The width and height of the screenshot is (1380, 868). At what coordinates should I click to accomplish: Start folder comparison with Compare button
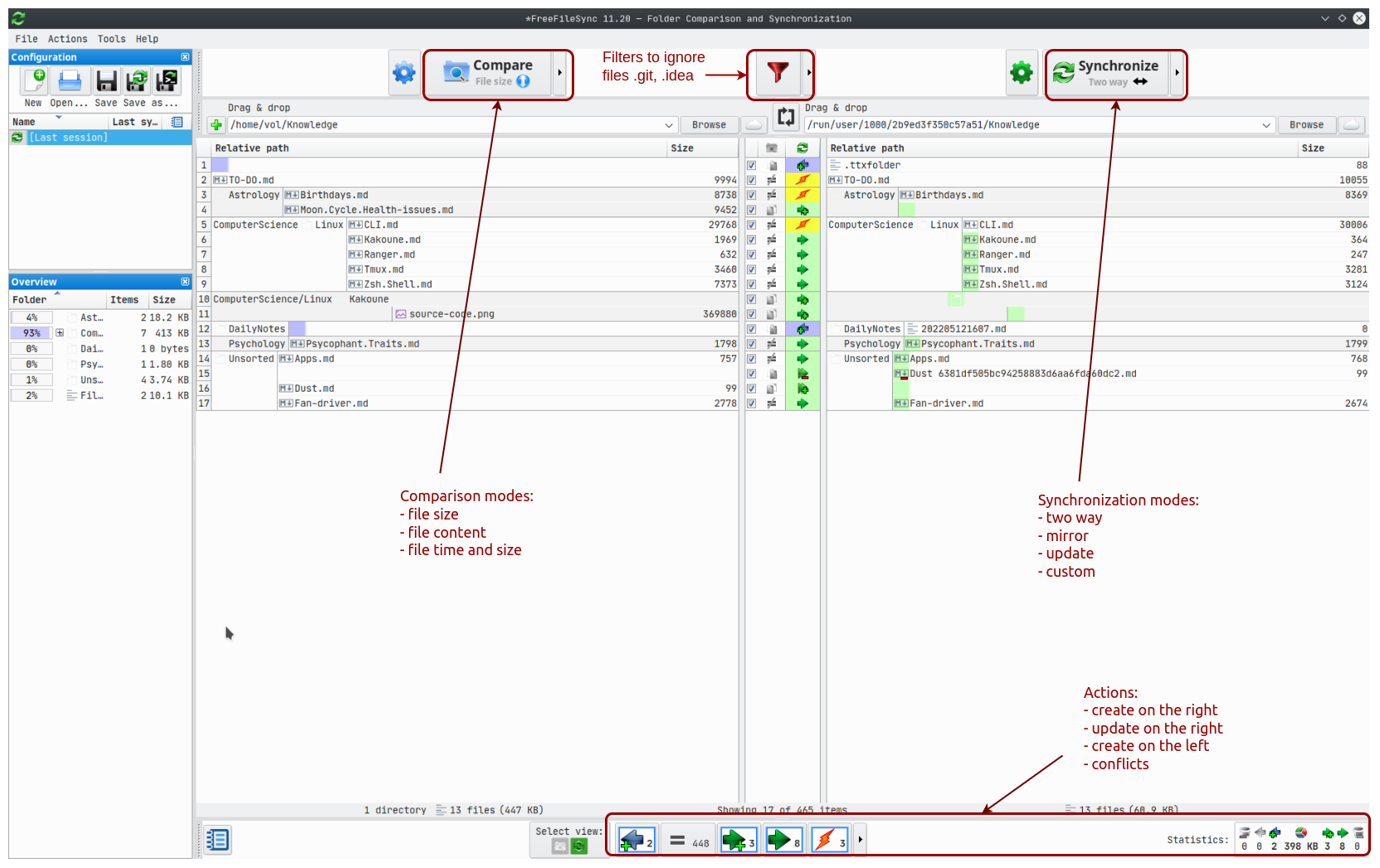[x=489, y=74]
